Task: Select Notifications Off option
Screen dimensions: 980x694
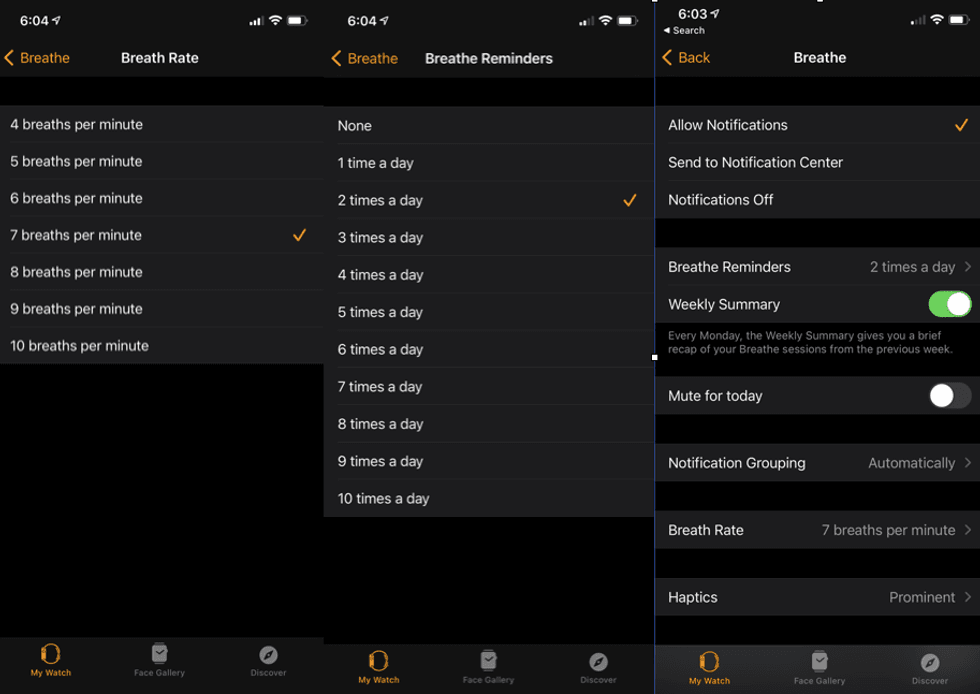Action: click(x=720, y=200)
